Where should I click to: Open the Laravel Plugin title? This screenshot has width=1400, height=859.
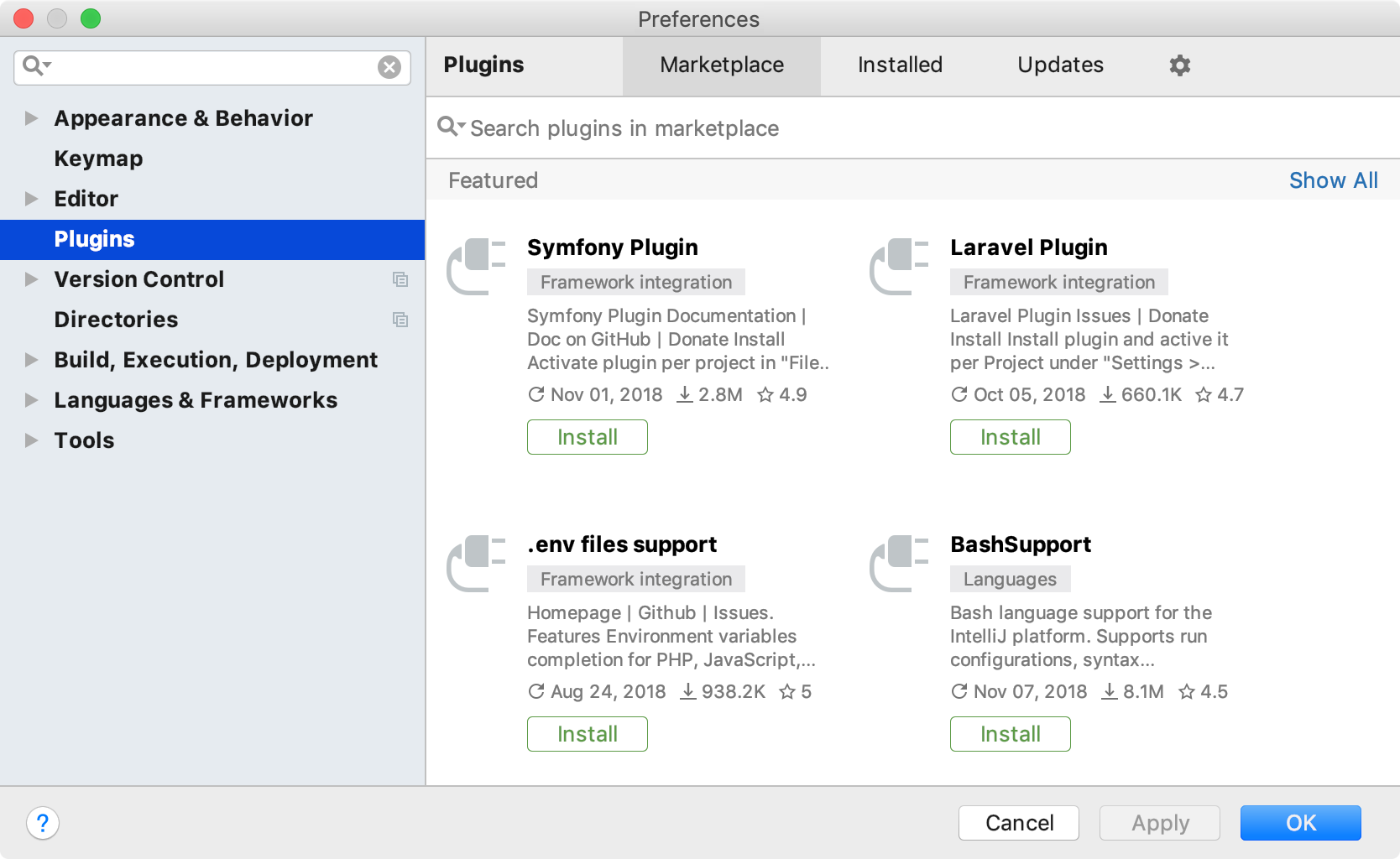pos(1029,247)
